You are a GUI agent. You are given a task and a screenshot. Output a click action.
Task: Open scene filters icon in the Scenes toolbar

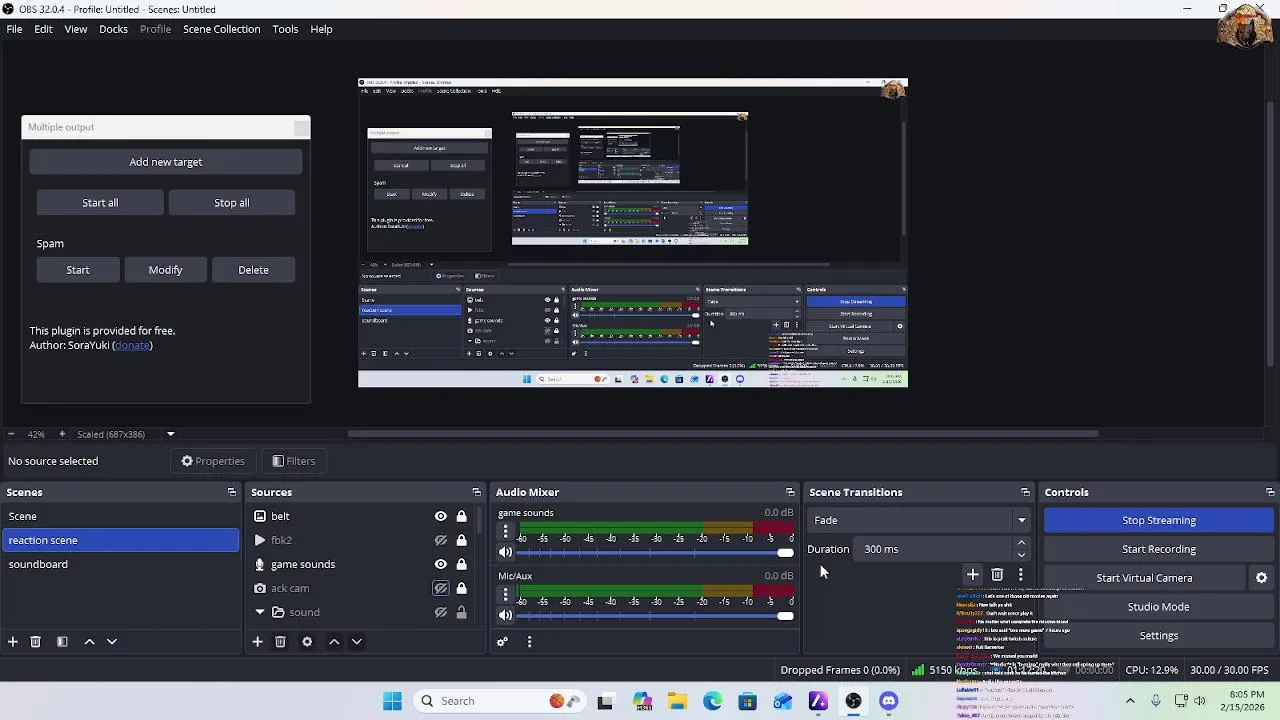coord(62,642)
